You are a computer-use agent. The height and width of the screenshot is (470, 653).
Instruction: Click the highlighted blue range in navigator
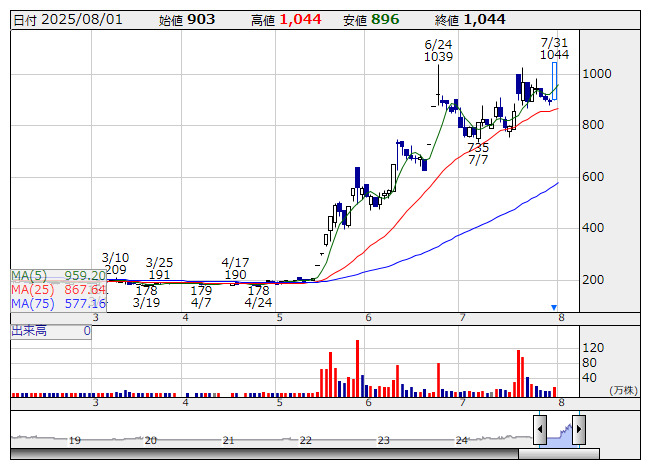(x=559, y=432)
